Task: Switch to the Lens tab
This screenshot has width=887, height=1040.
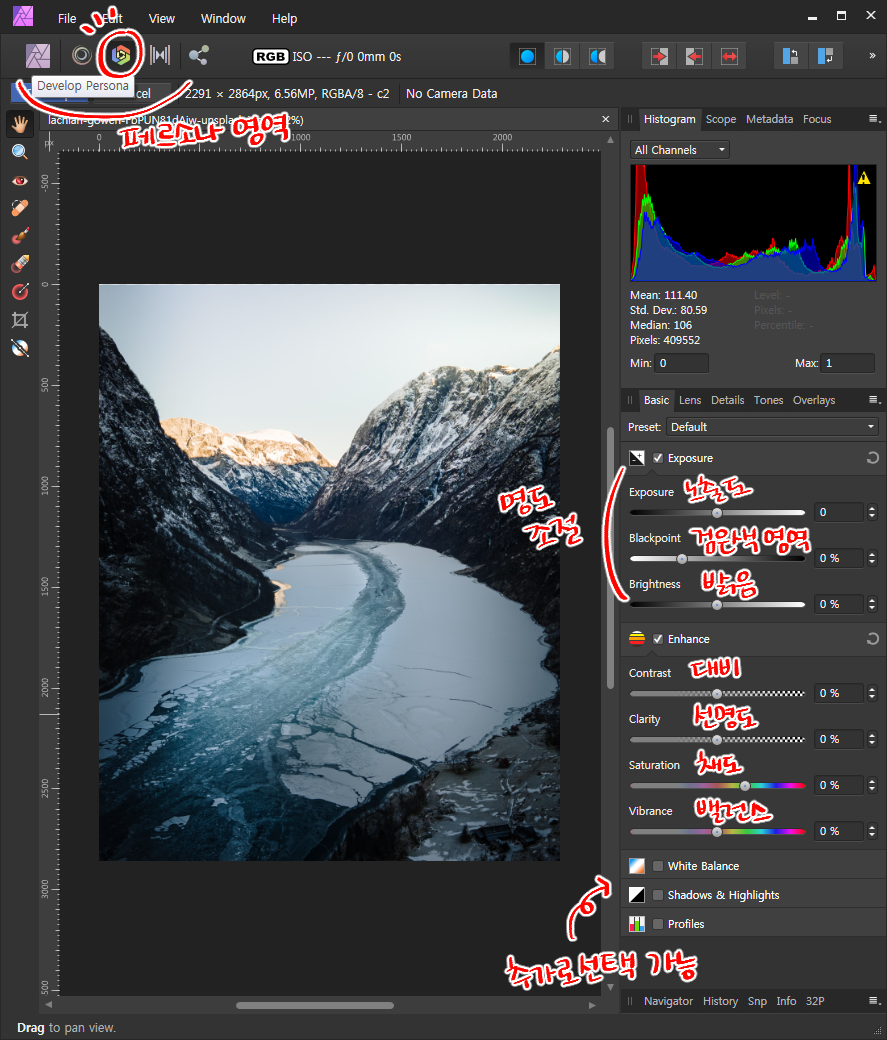Action: pos(690,400)
